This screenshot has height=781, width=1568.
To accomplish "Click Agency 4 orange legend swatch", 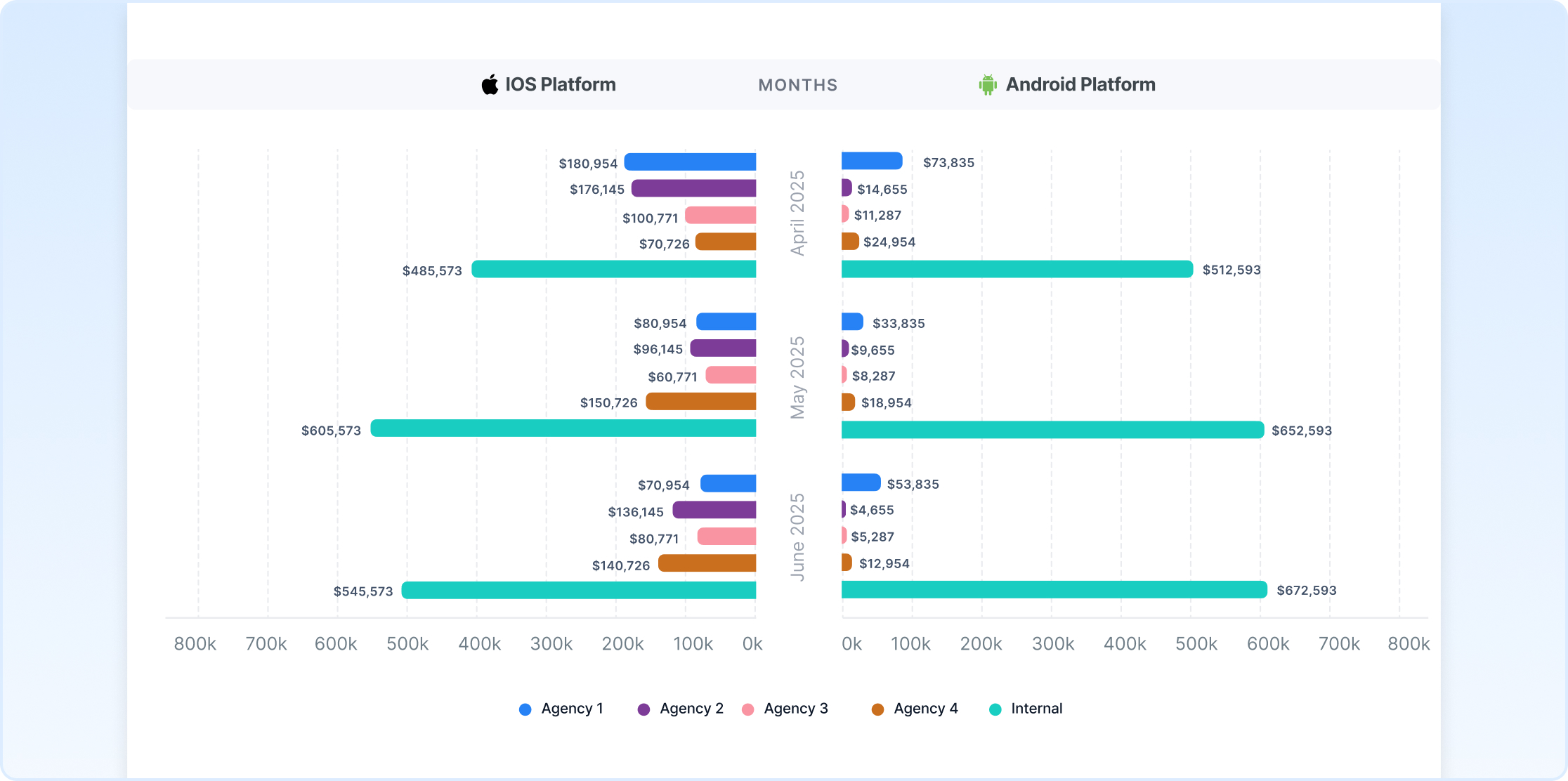I will [x=877, y=709].
